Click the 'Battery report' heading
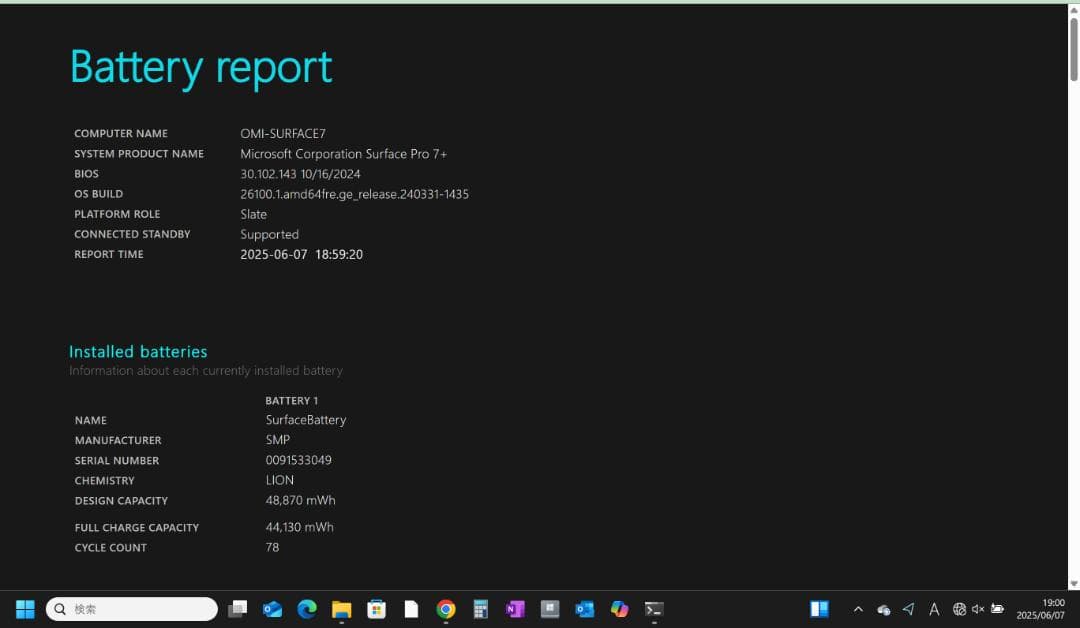 [201, 67]
